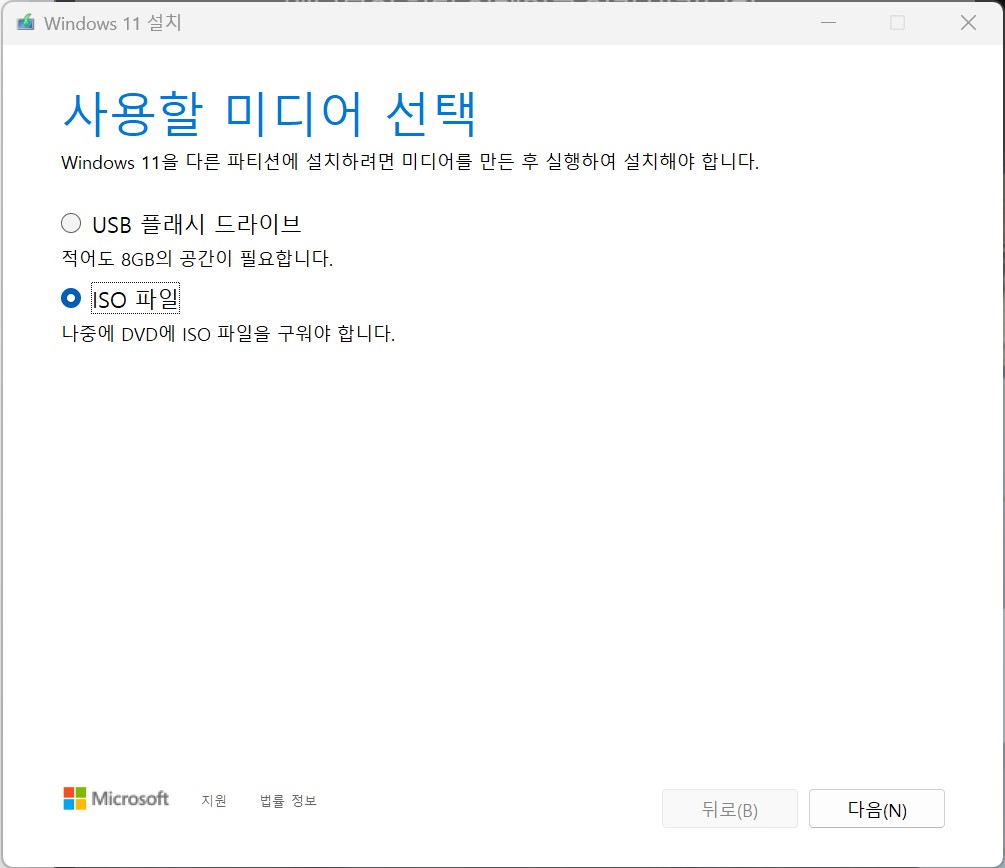Click the heading 사용할 미디어 선택
This screenshot has width=1005, height=868.
269,114
